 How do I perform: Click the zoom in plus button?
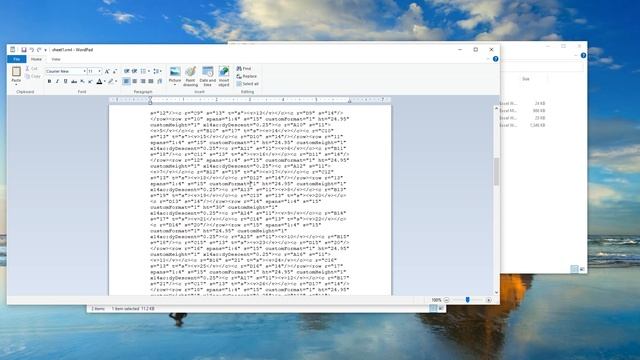[488, 300]
